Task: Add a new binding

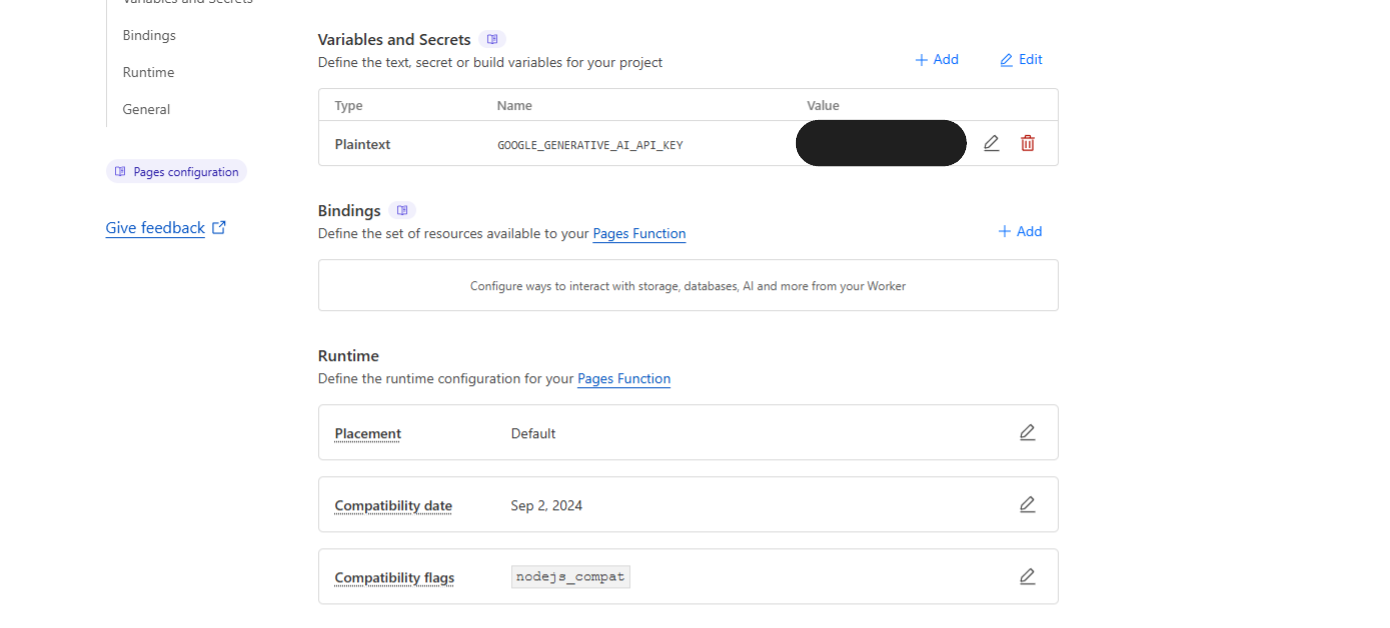Action: click(1020, 231)
